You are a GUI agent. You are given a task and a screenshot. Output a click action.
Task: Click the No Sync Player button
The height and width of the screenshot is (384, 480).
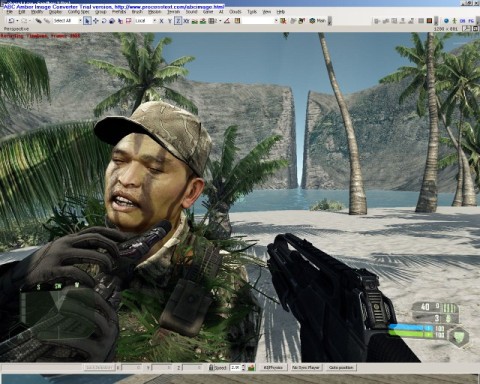[306, 367]
